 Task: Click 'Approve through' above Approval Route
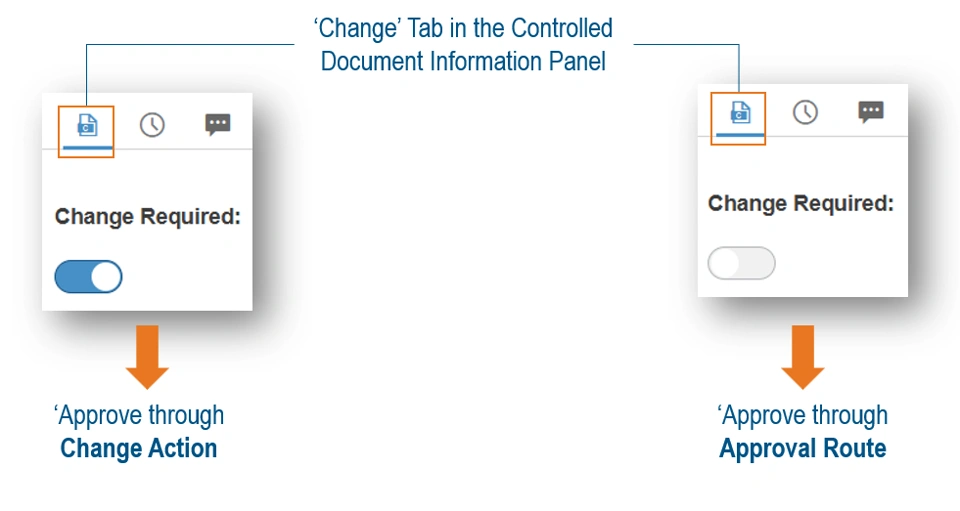803,415
